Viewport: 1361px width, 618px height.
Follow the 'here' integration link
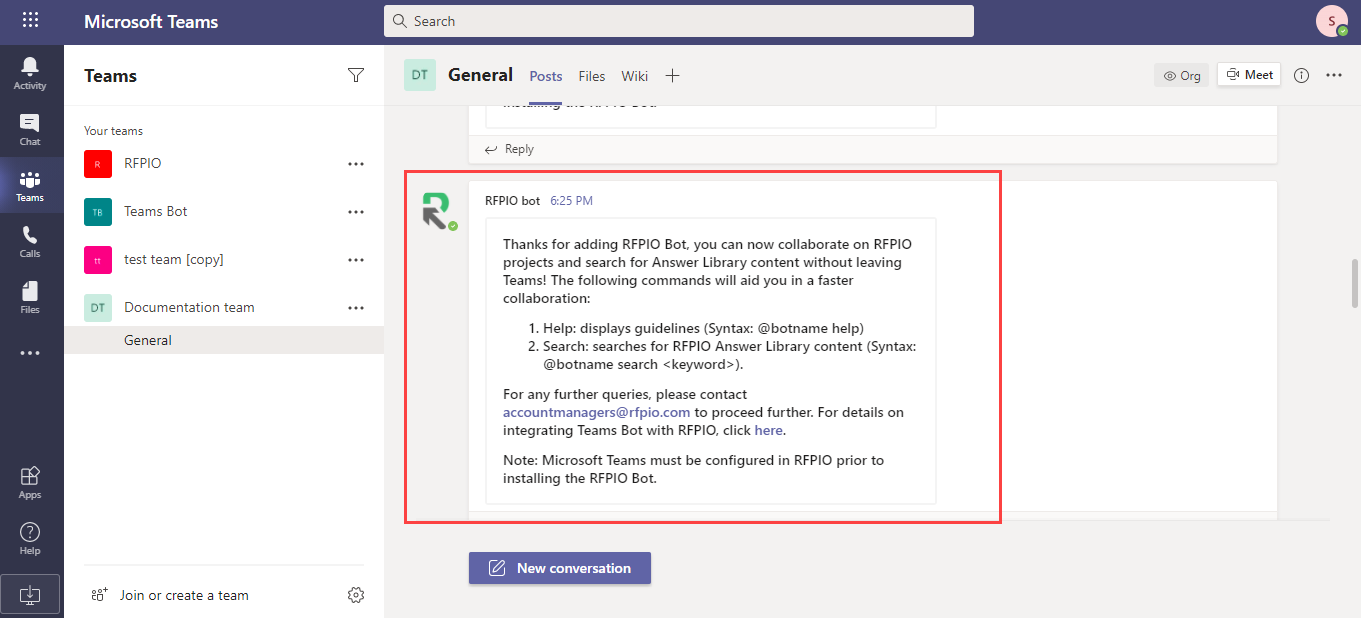[768, 430]
